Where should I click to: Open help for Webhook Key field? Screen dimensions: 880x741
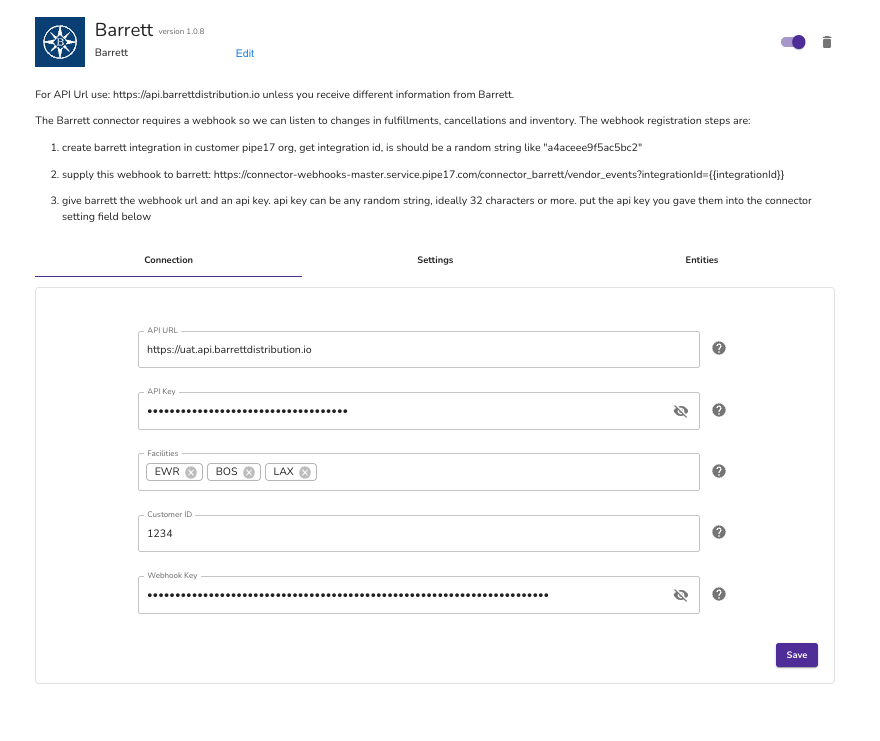(719, 594)
